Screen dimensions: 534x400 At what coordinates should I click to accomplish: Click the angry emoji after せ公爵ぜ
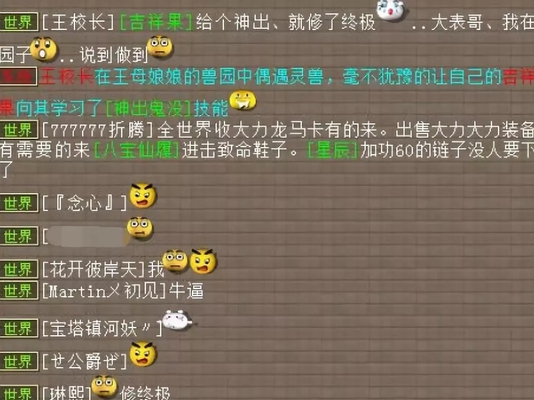[x=143, y=354]
